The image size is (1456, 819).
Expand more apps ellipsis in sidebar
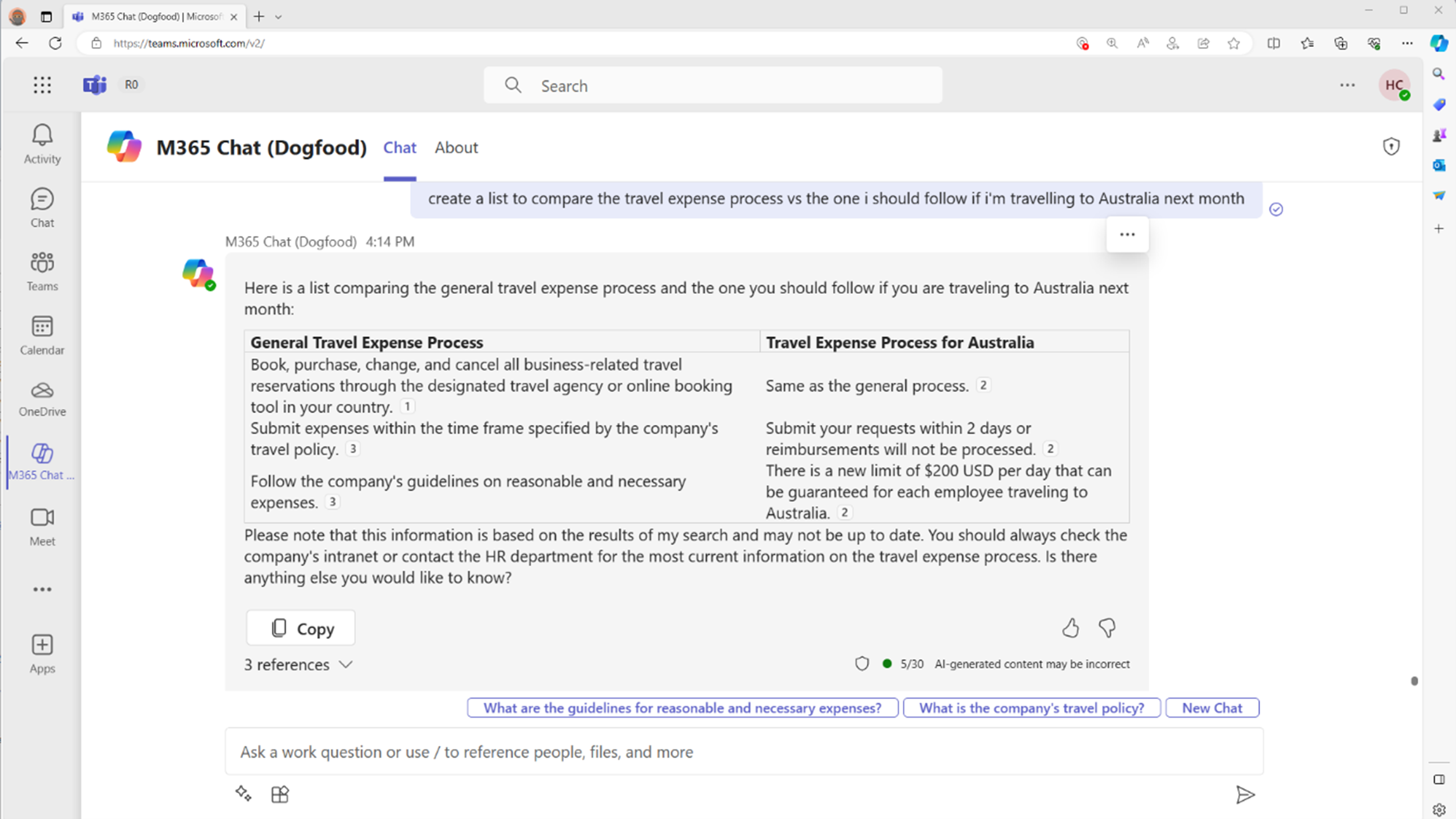coord(42,589)
